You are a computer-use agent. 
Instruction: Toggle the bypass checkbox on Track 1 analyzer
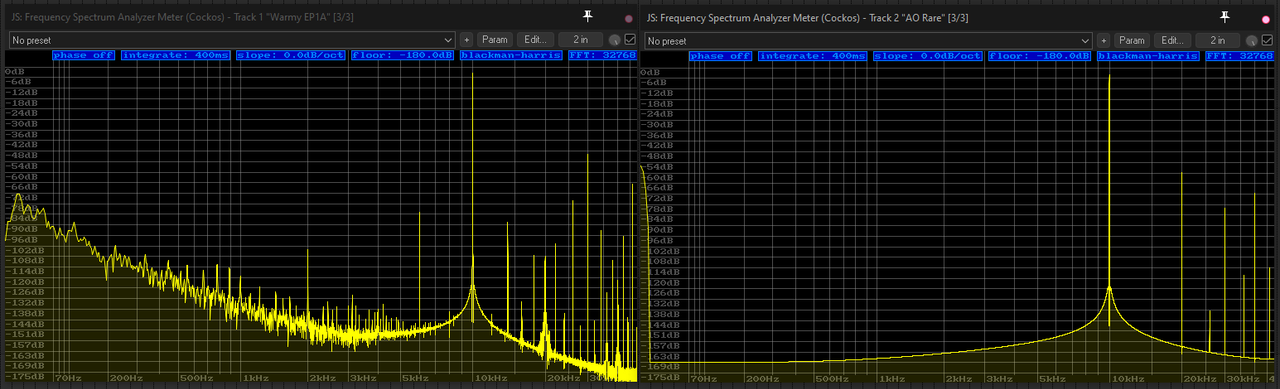(x=630, y=40)
